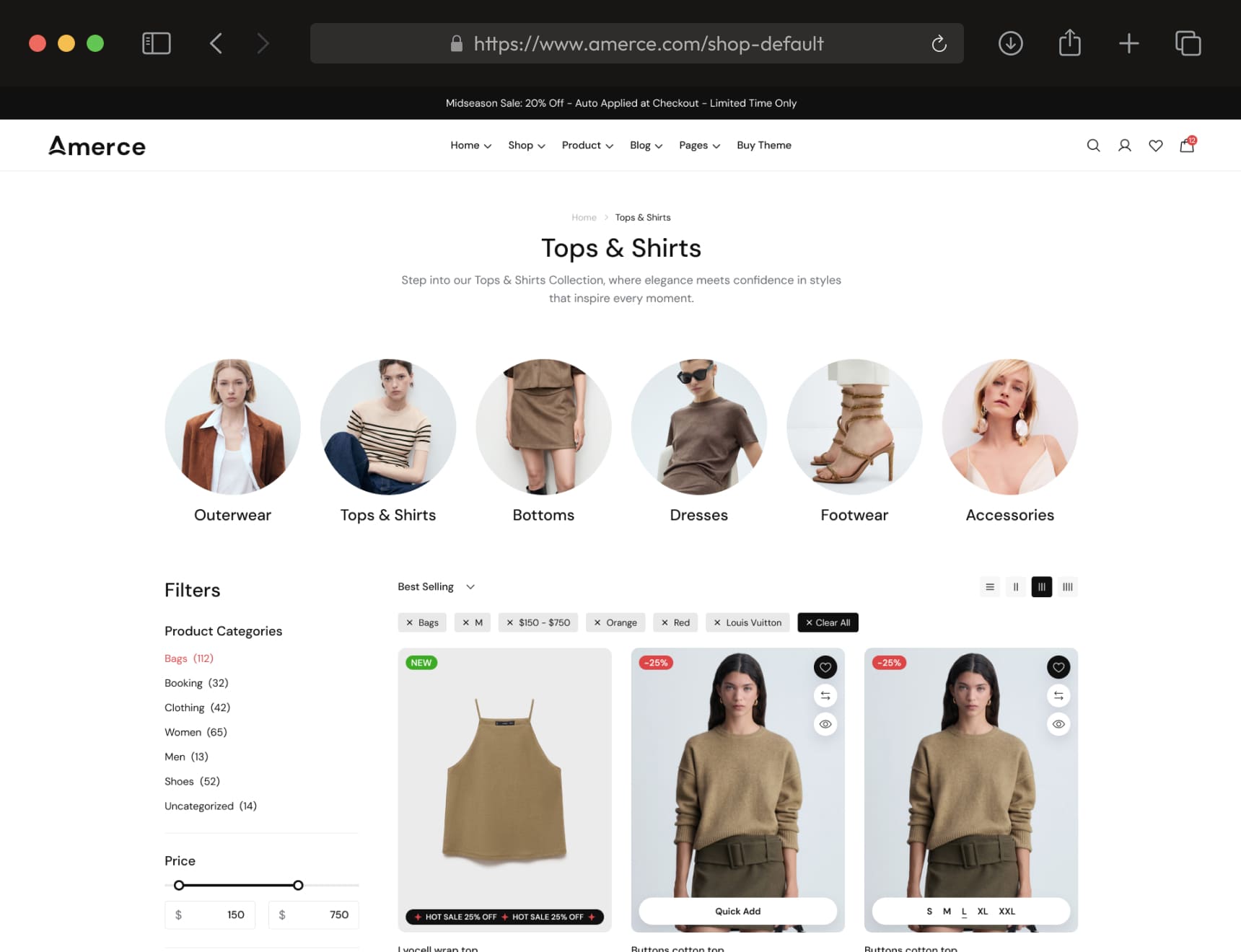The image size is (1241, 952).
Task: Click the Quick Add button
Action: pos(737,912)
